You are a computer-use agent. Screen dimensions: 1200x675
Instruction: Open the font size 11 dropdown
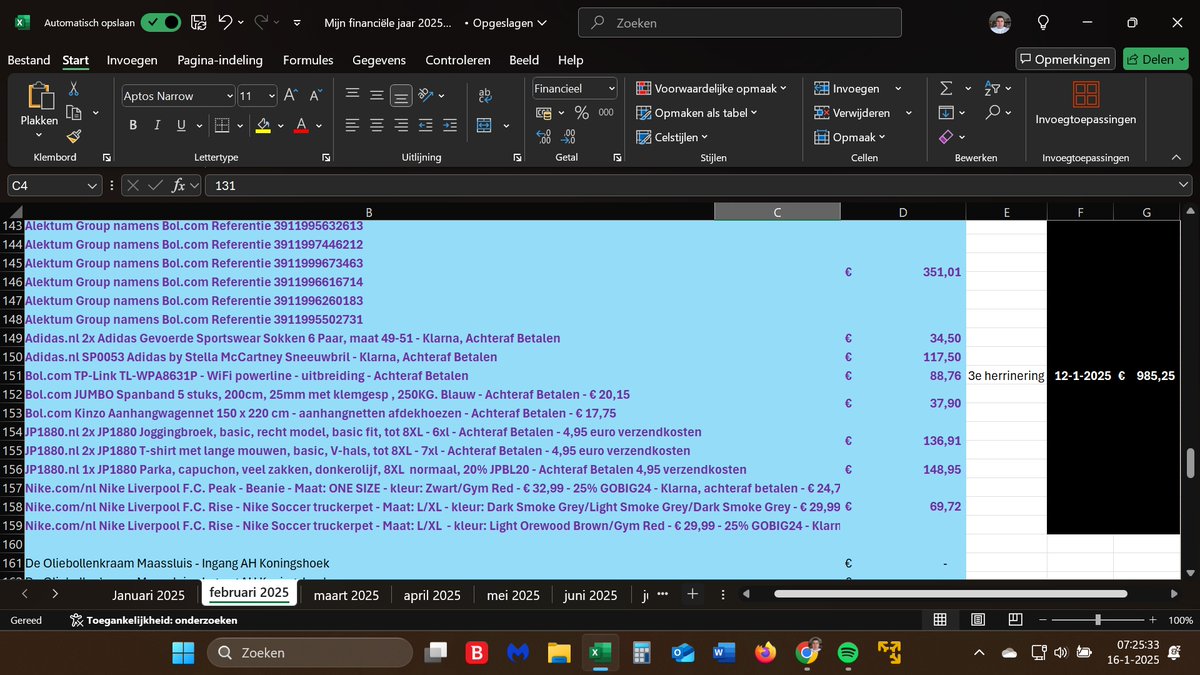coord(271,96)
